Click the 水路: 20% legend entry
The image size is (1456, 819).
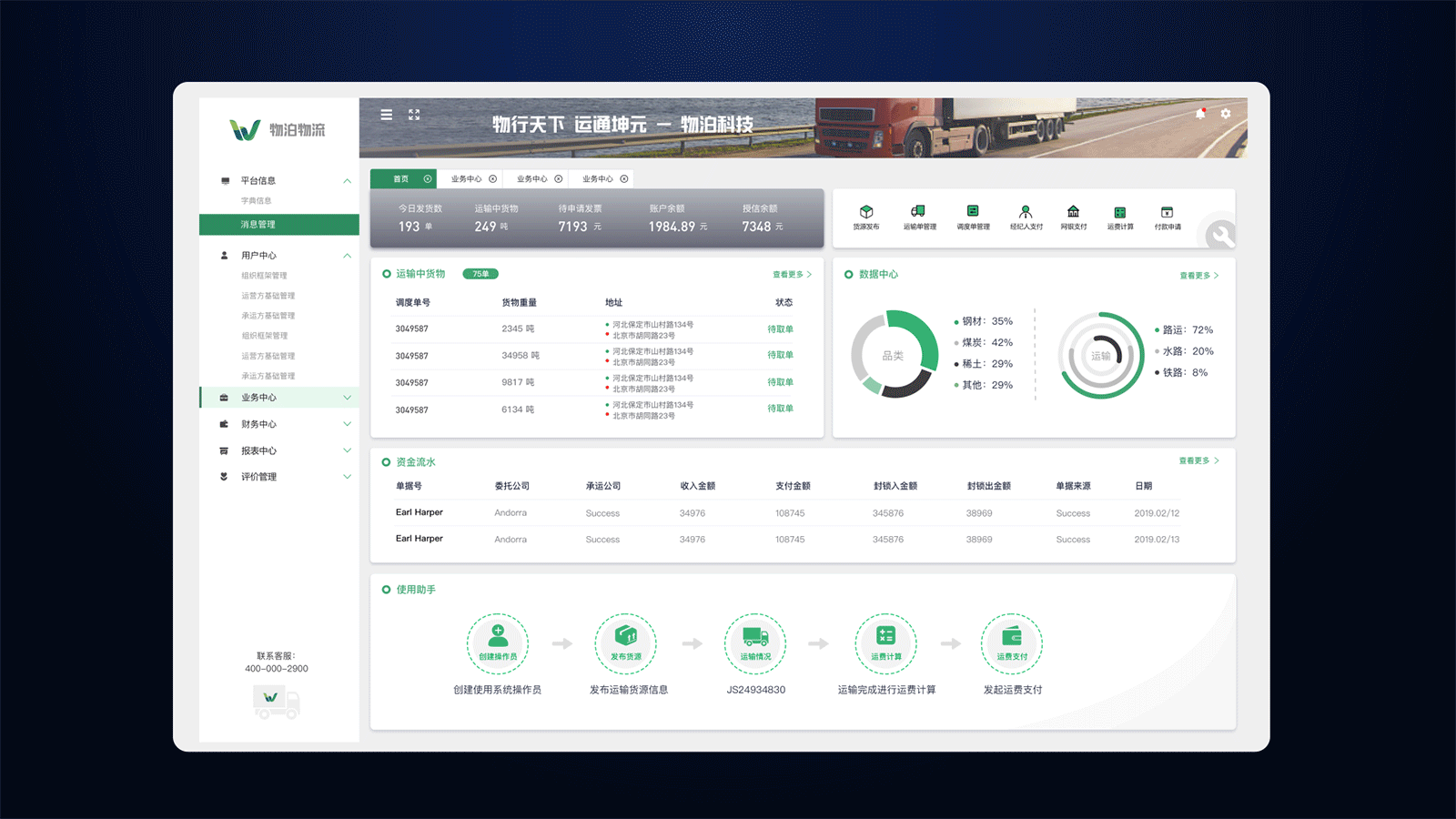point(1184,351)
